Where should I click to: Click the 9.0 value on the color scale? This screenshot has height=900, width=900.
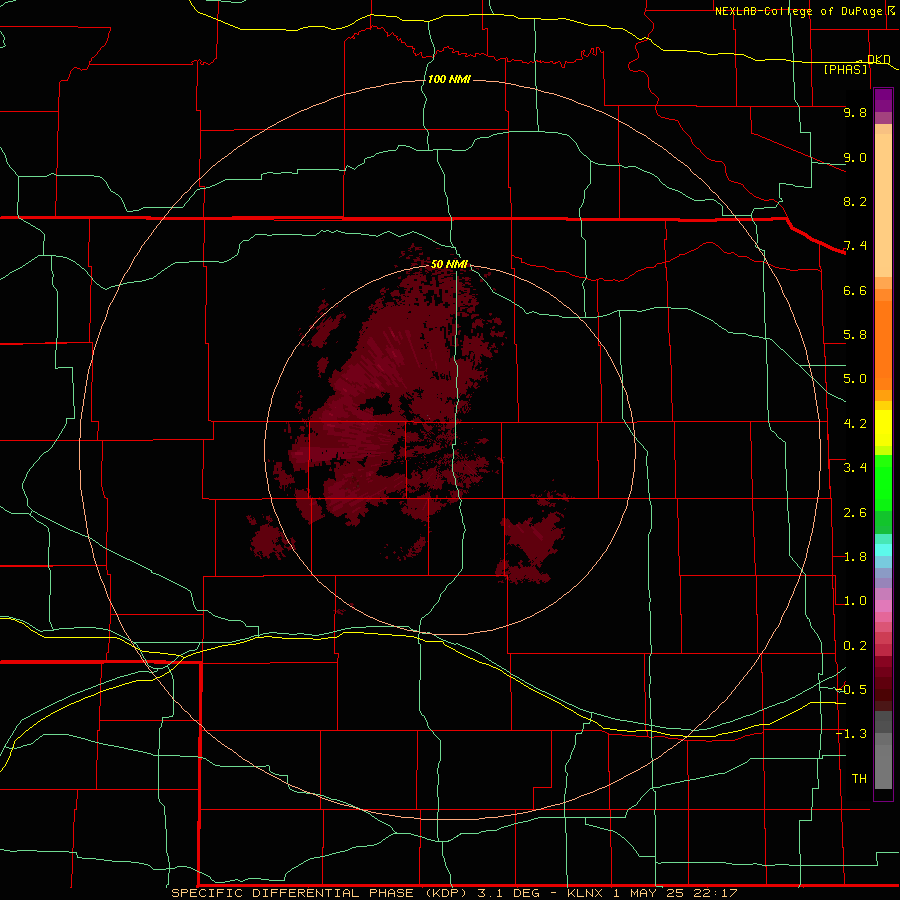[x=855, y=157]
